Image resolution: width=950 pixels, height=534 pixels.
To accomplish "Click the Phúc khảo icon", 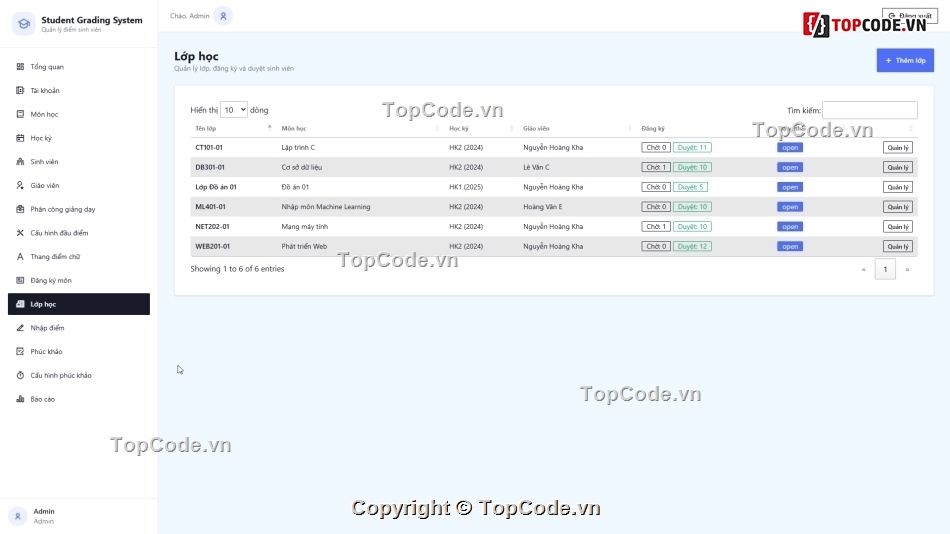I will pos(20,352).
